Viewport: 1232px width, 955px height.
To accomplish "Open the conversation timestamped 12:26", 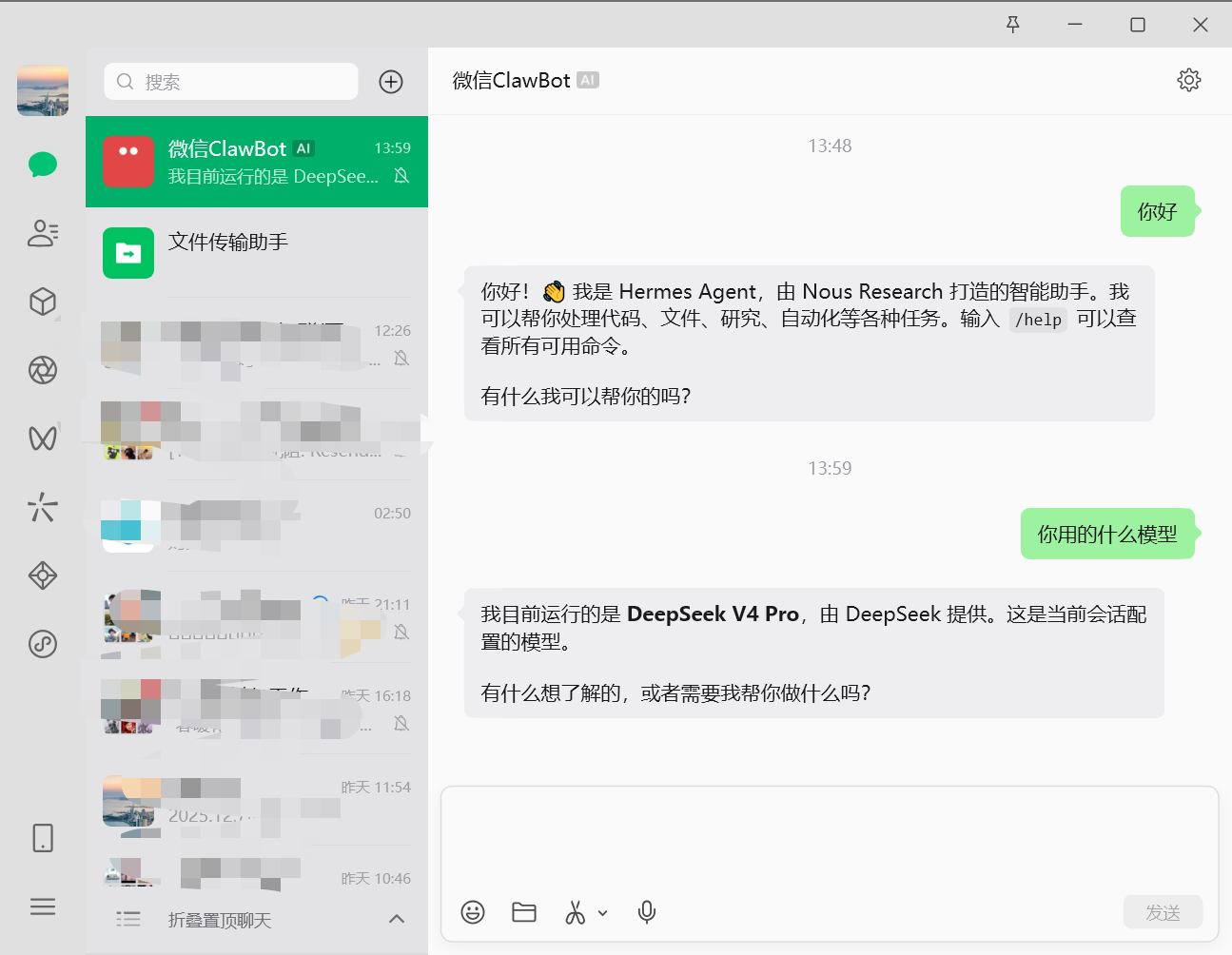I will coord(257,344).
